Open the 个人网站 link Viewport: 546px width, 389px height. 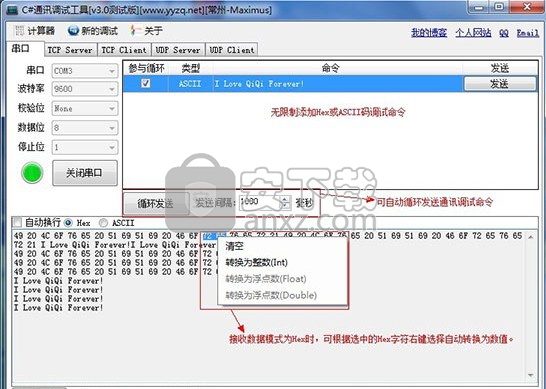tap(473, 33)
